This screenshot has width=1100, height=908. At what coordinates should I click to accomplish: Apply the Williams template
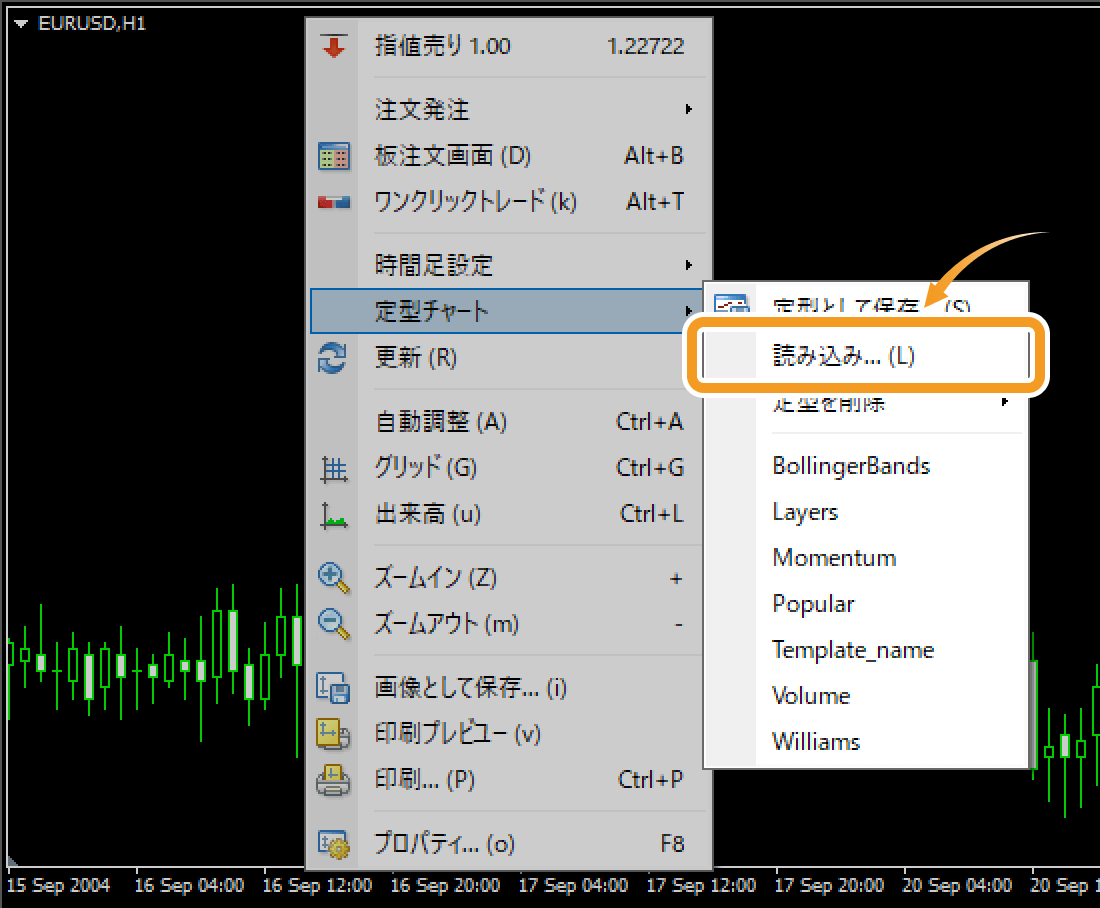click(x=866, y=742)
